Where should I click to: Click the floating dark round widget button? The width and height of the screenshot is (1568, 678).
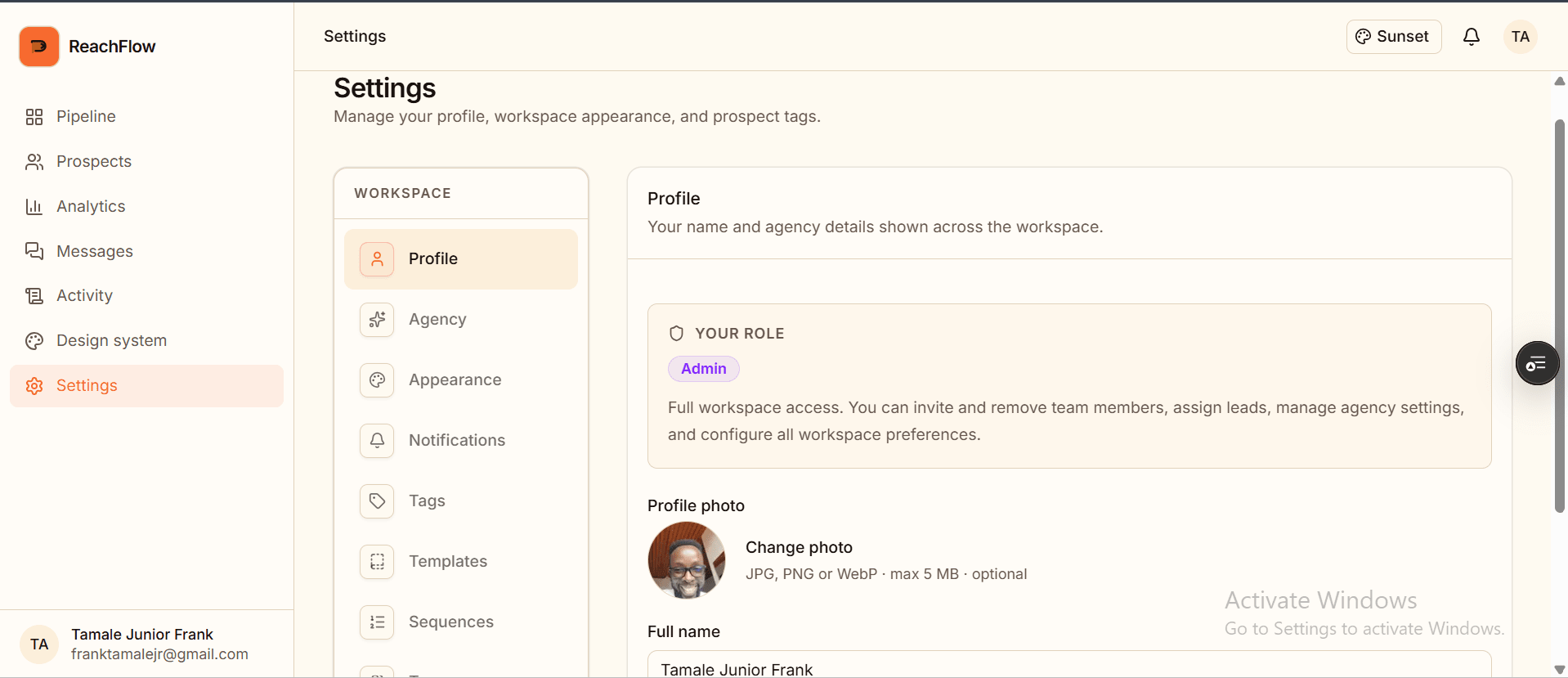pos(1537,363)
